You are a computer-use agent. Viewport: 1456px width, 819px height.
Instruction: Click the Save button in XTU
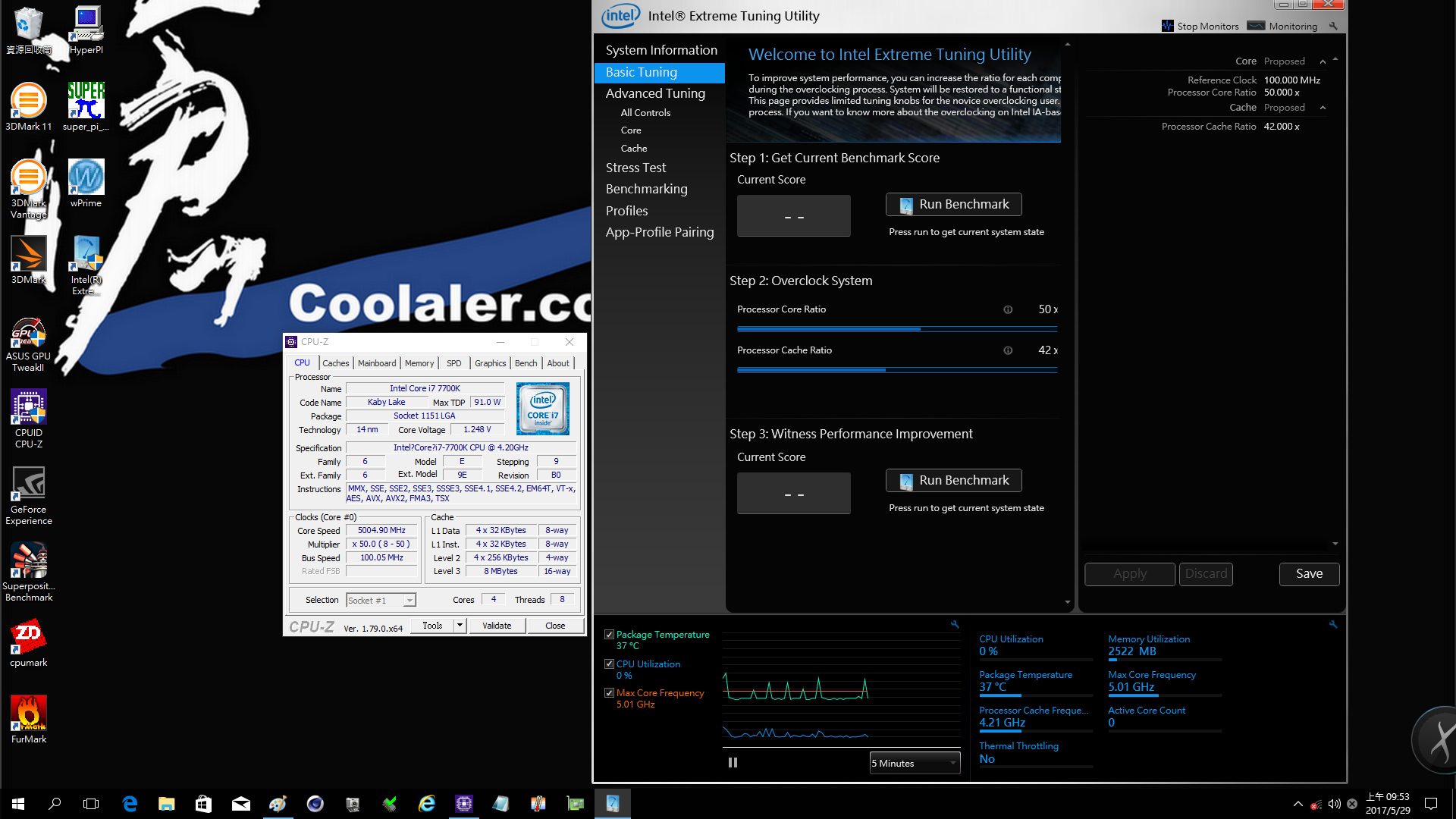(1309, 574)
